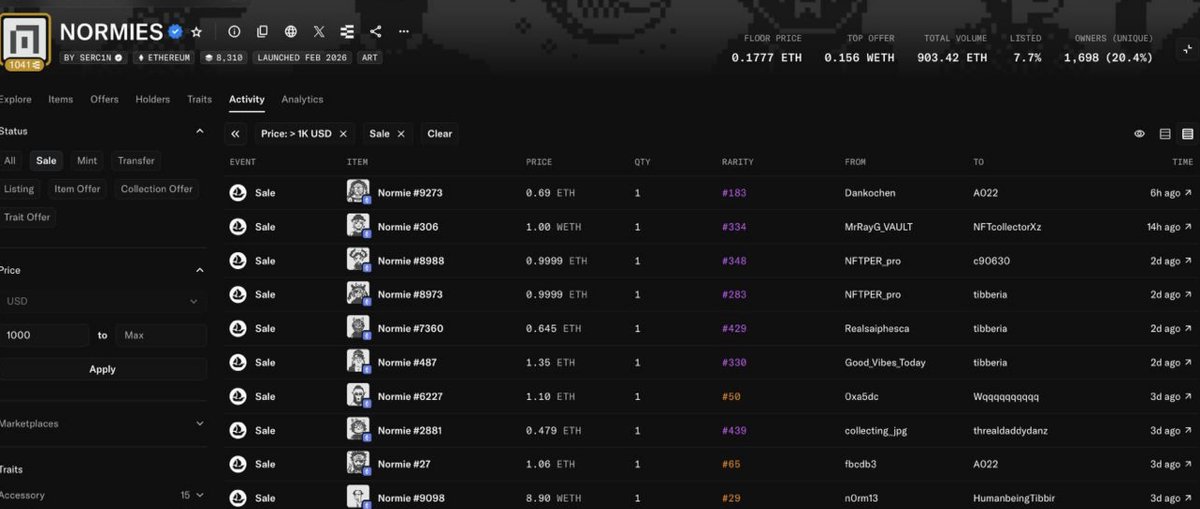Switch to the compact row density view
1200x509 pixels.
click(1187, 133)
